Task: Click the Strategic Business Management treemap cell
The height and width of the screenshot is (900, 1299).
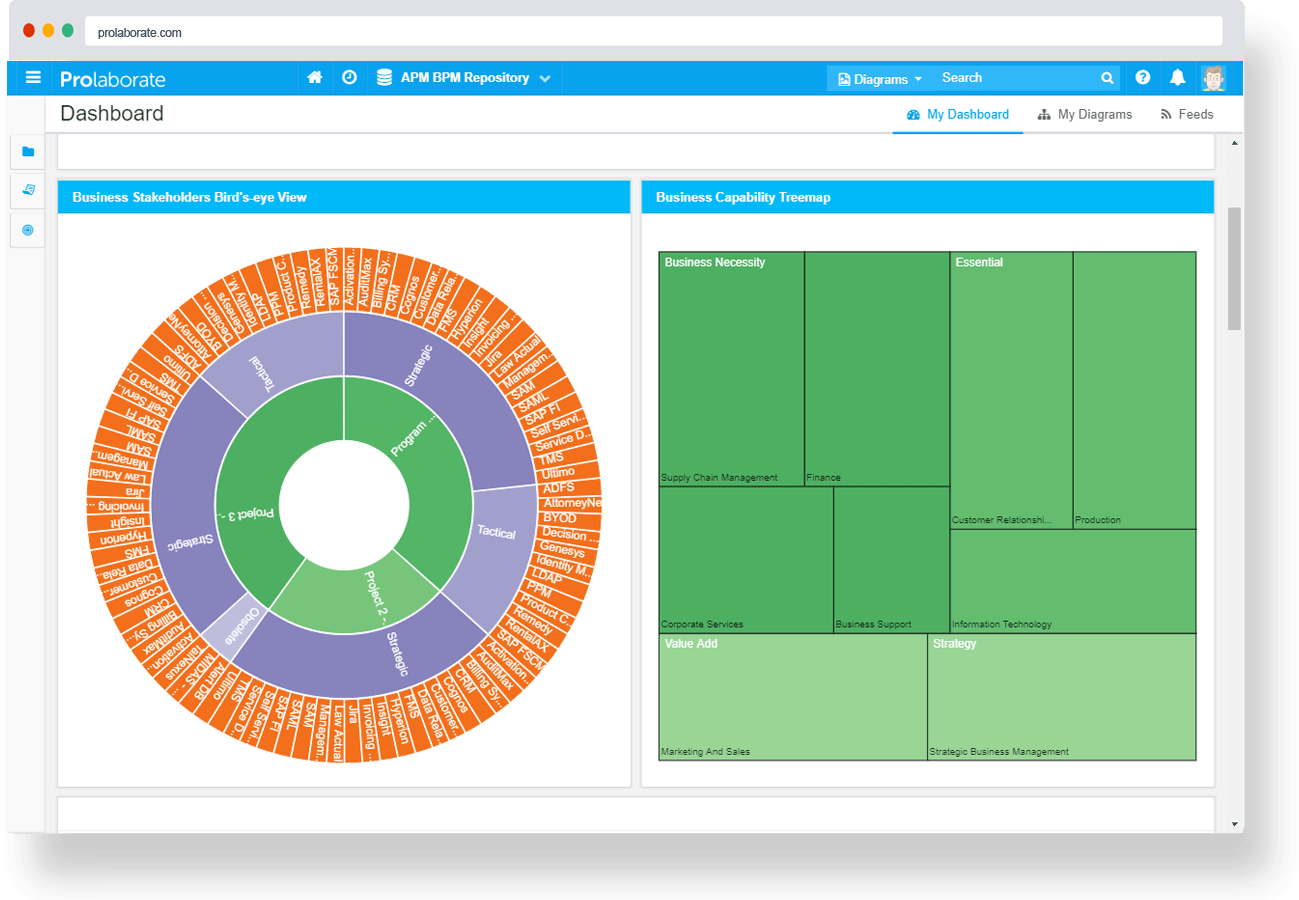Action: (1062, 697)
